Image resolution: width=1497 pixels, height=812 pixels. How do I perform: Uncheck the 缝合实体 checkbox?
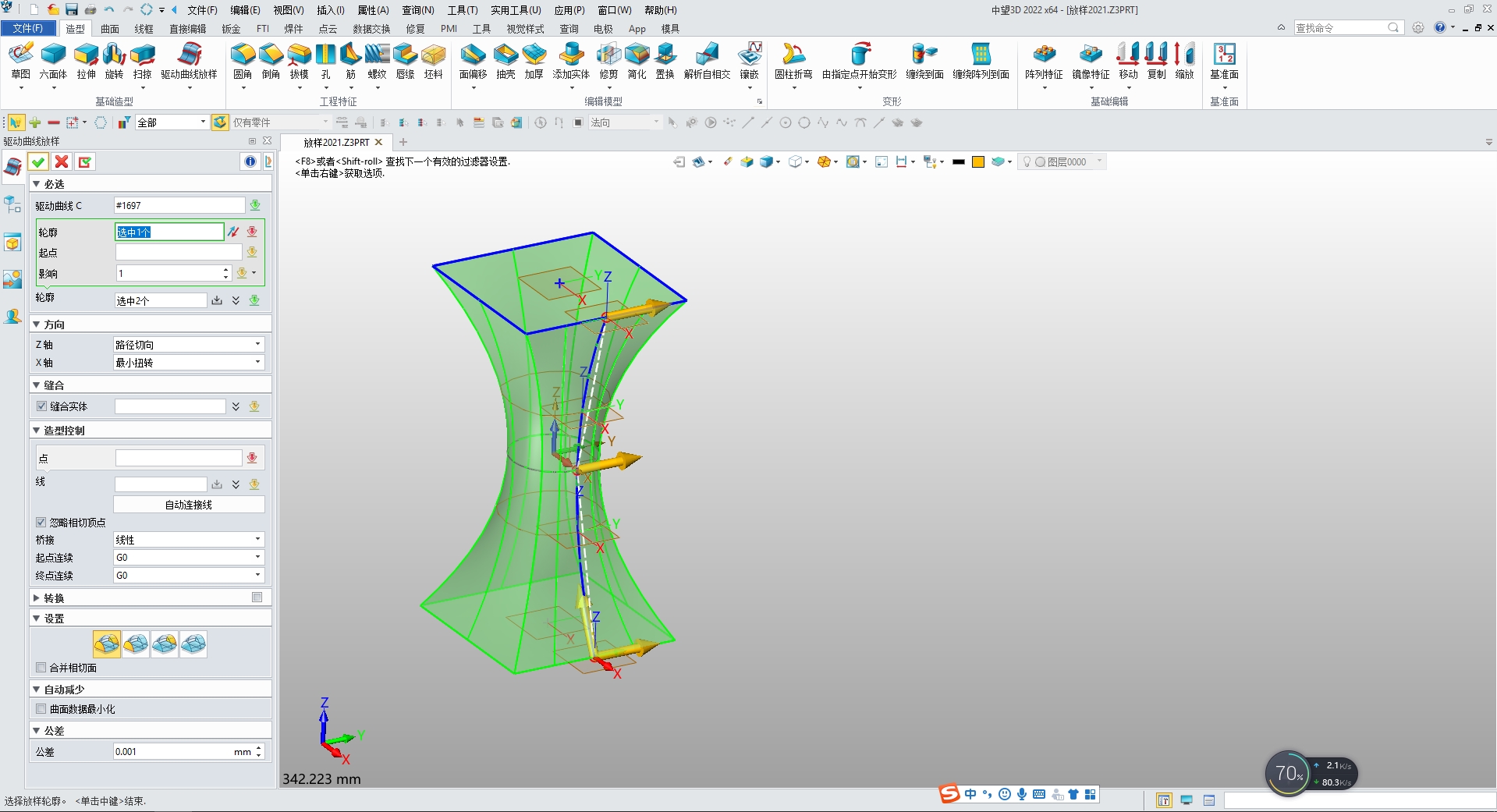click(42, 406)
